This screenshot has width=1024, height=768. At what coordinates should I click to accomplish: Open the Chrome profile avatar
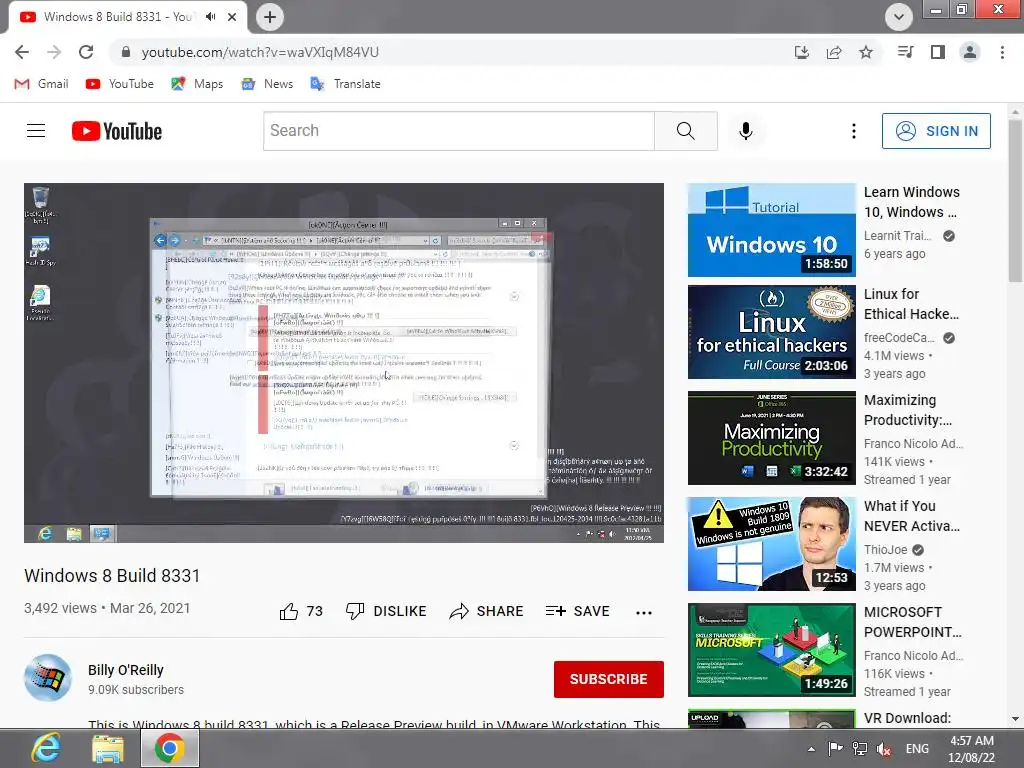coord(970,52)
